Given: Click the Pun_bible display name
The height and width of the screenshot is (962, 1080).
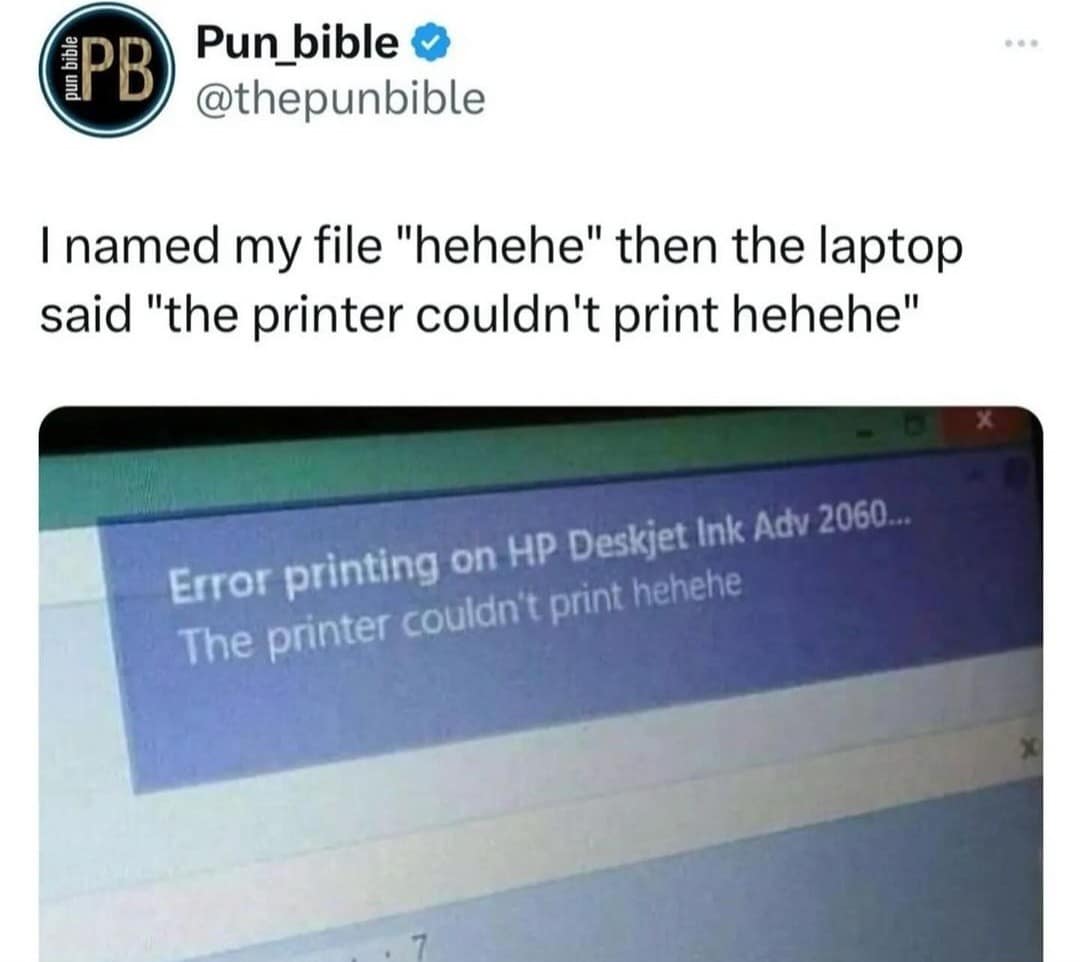Looking at the screenshot, I should pos(297,42).
